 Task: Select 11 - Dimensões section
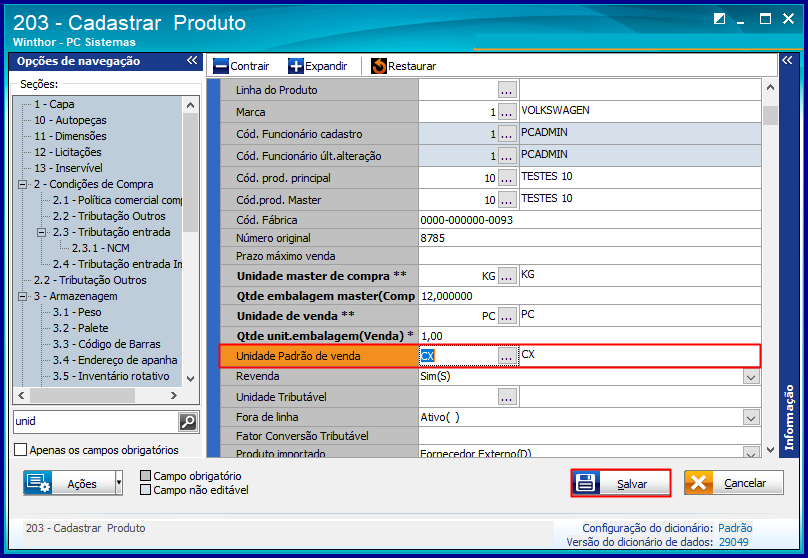coord(70,136)
